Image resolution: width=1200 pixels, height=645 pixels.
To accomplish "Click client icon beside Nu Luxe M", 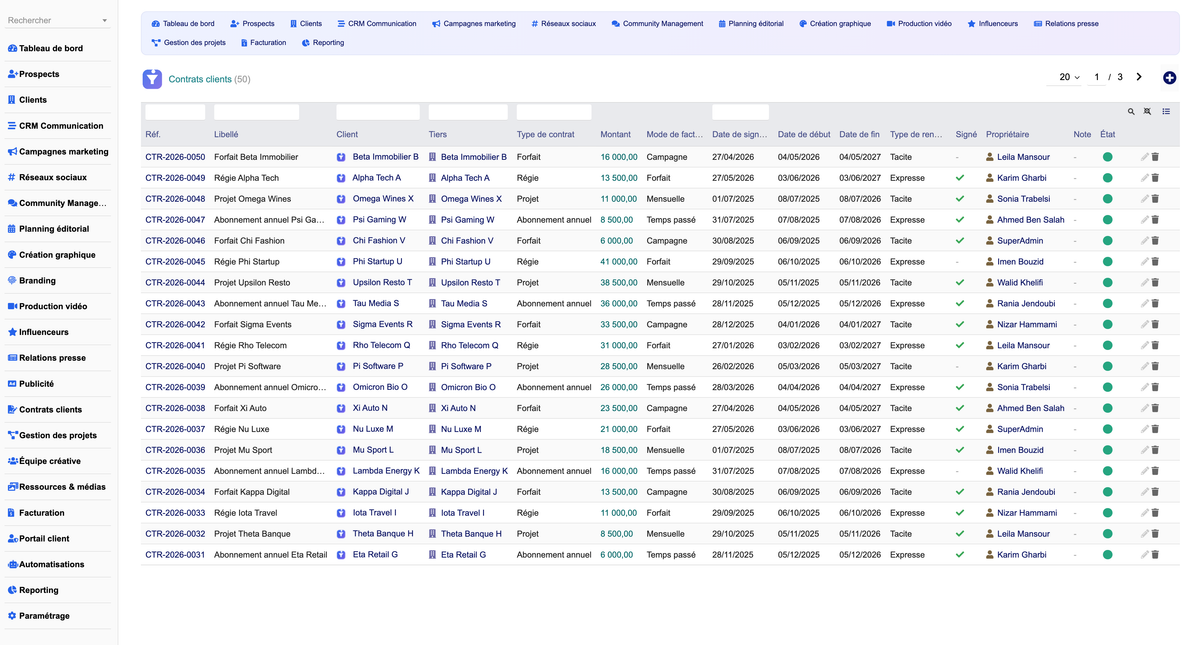I will pos(341,429).
